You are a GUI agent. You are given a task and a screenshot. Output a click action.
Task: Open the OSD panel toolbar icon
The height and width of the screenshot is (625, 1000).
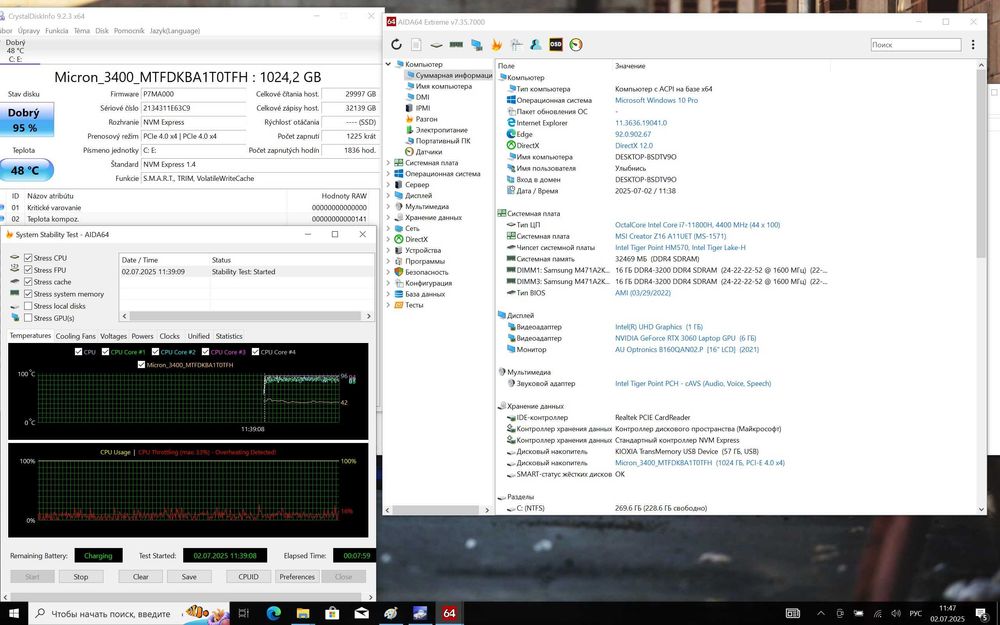[555, 45]
